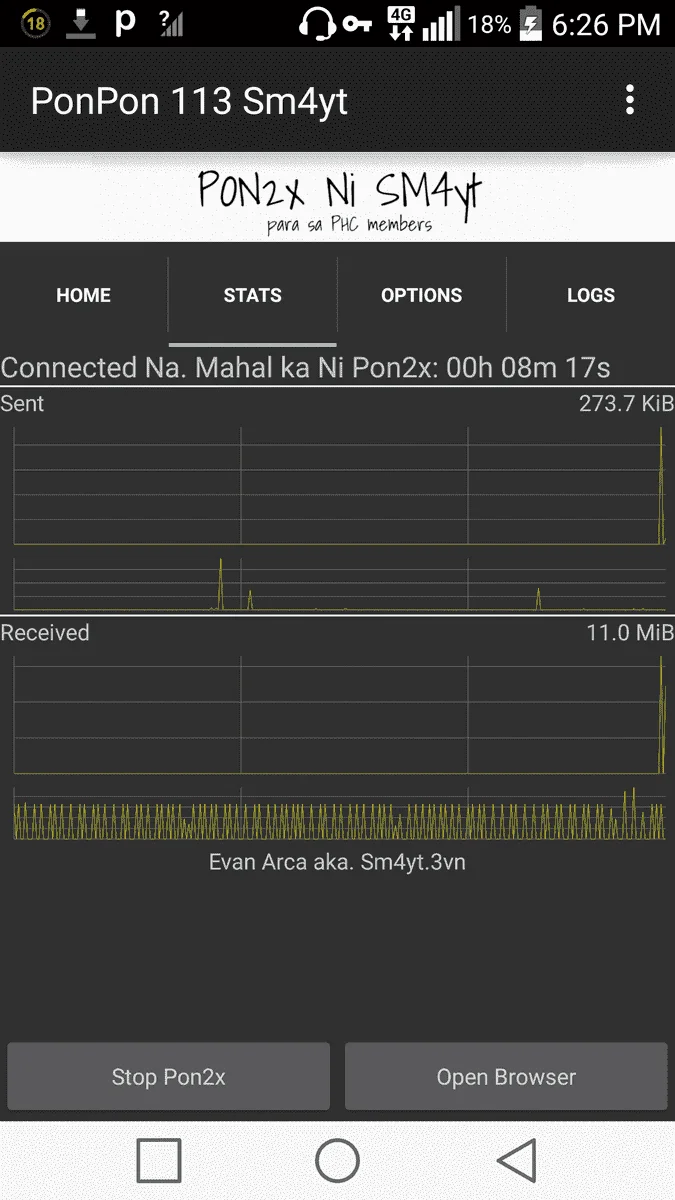Tap the VPN key status icon
The height and width of the screenshot is (1200, 675).
tap(357, 25)
